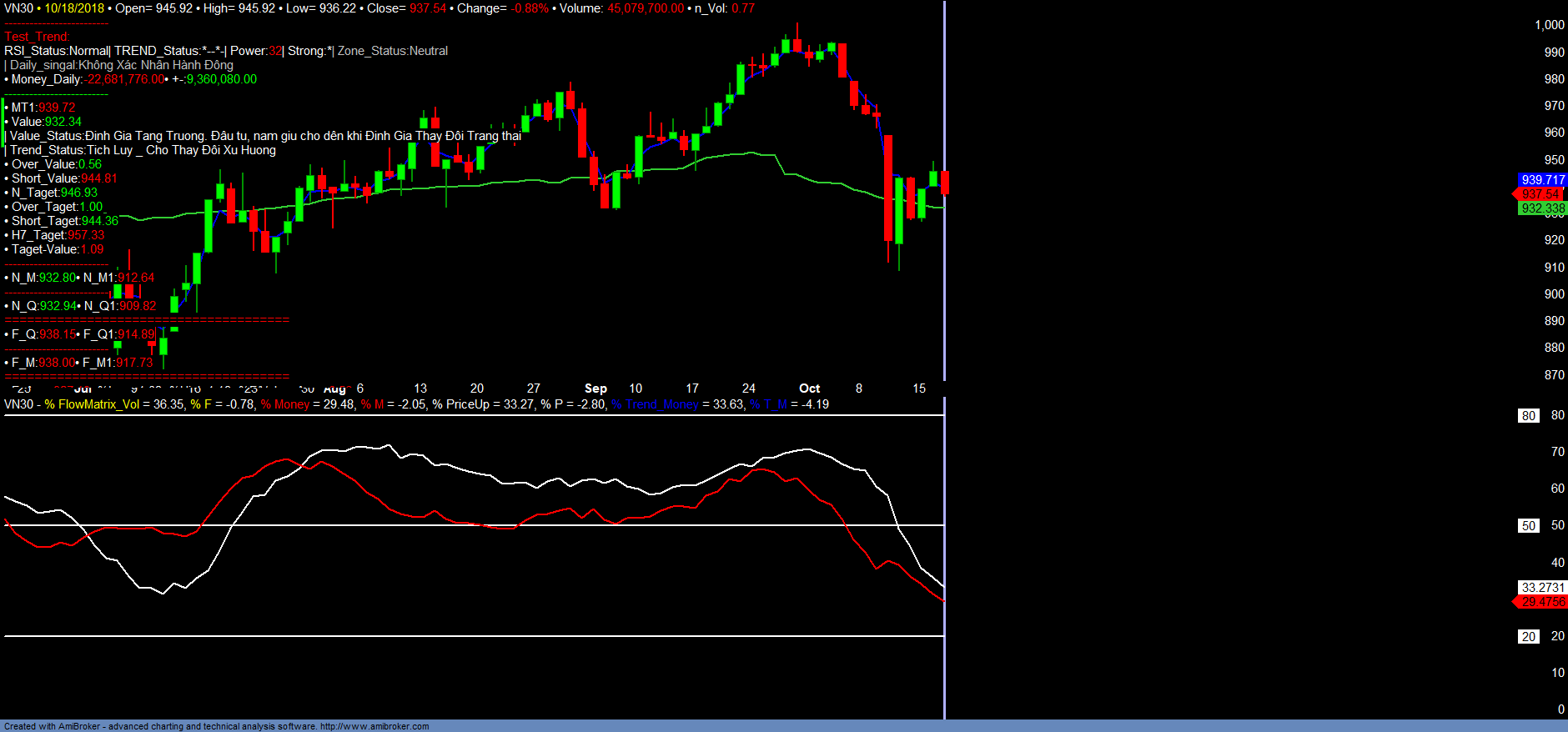The height and width of the screenshot is (732, 1568).
Task: Click the Aug label on the time axis
Action: pos(334,389)
